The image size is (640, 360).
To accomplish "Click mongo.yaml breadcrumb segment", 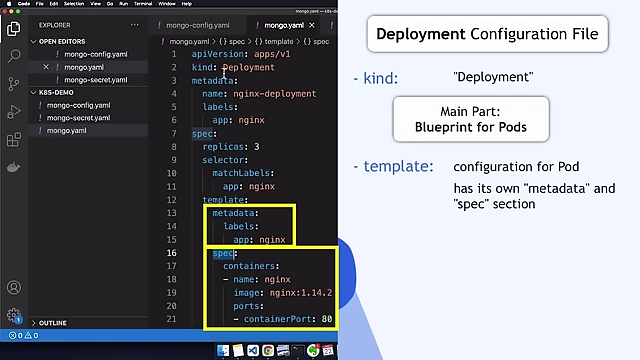I will click(189, 42).
